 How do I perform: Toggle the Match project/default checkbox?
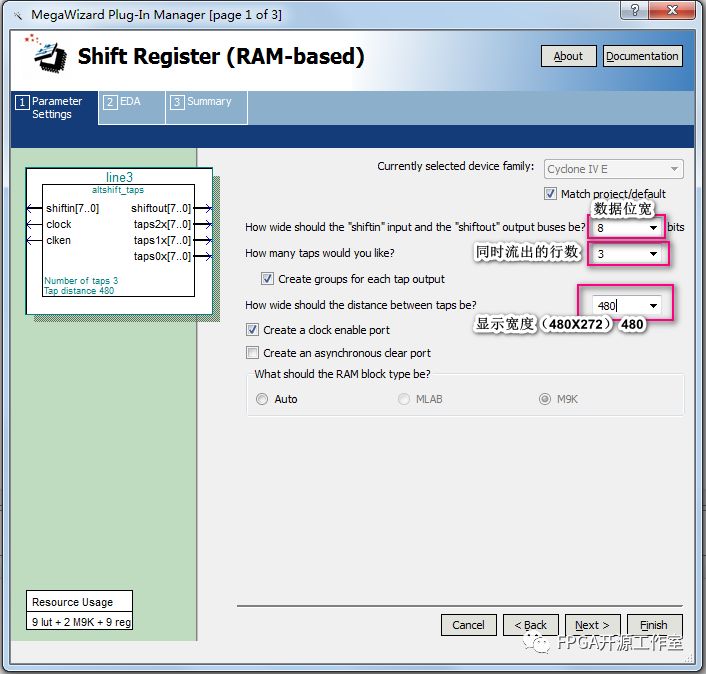551,194
